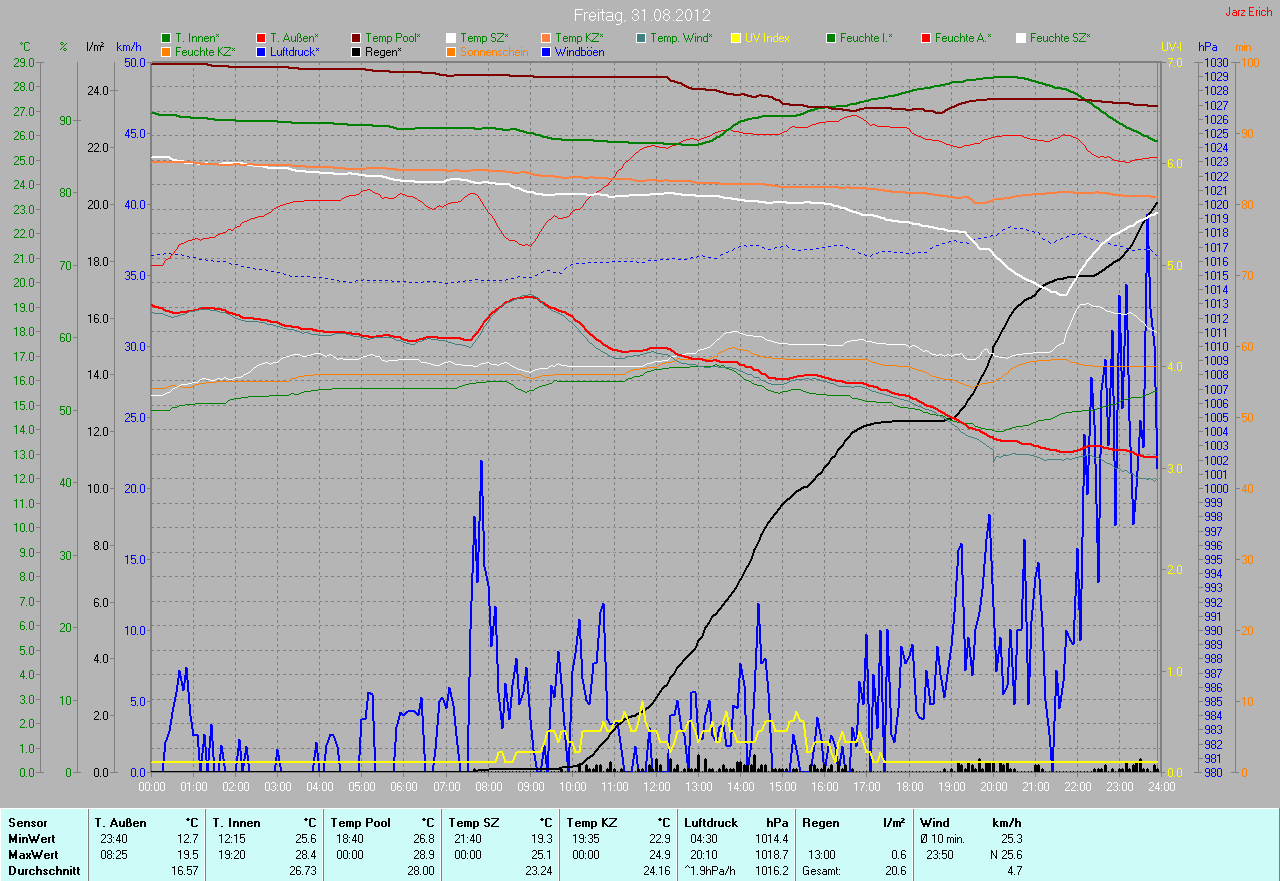Click the 'Sensor' row header in table
Screen dimensions: 1280x881
27,822
